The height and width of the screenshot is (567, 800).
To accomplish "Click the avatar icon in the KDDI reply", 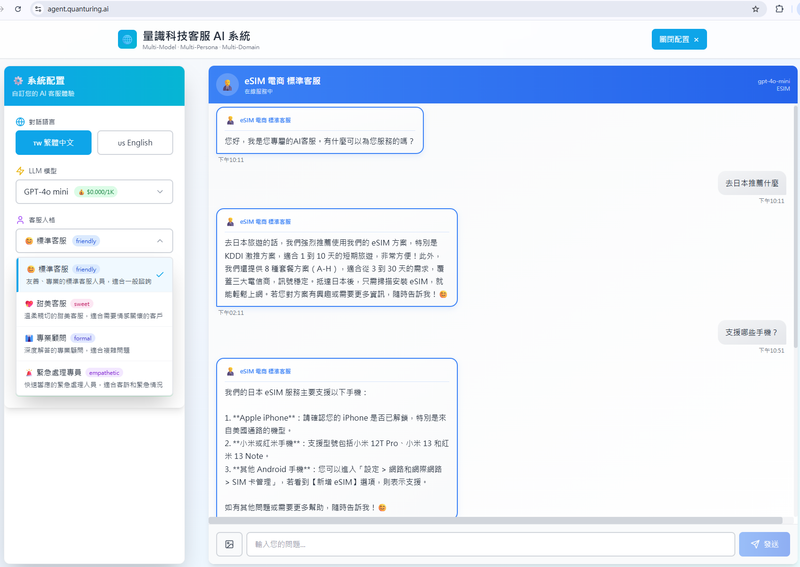I will [230, 221].
